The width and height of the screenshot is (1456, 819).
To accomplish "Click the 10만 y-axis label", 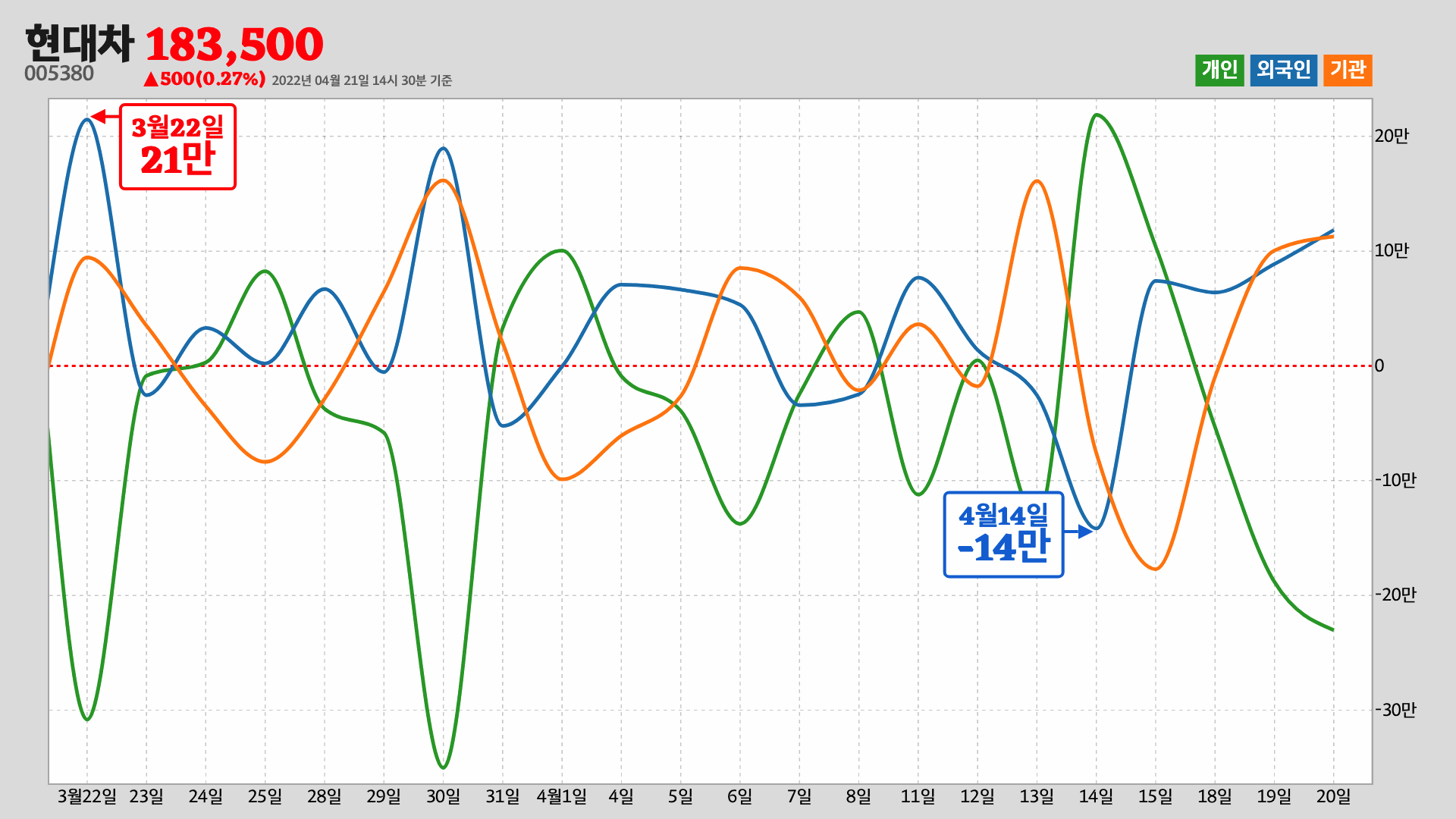I will 1392,251.
